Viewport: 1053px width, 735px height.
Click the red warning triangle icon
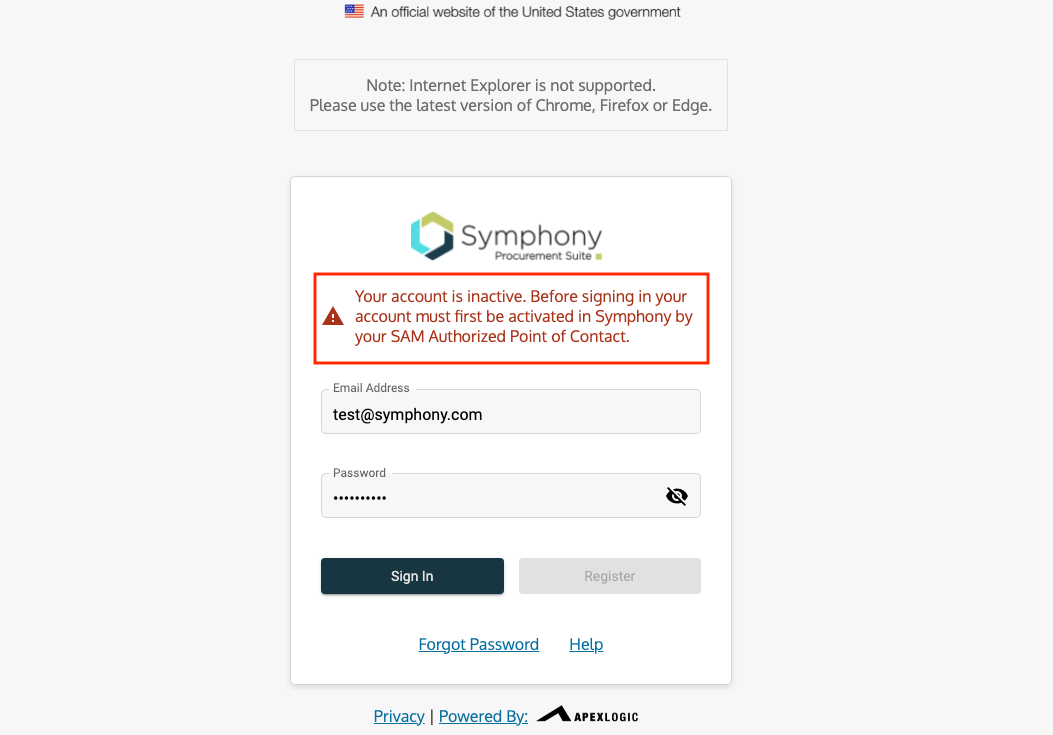pos(333,316)
